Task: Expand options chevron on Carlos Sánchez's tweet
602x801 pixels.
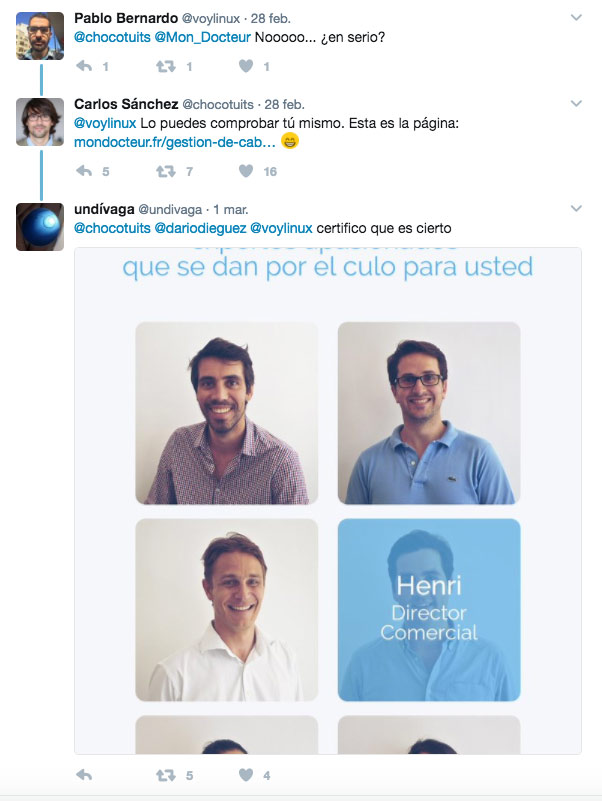Action: click(576, 104)
